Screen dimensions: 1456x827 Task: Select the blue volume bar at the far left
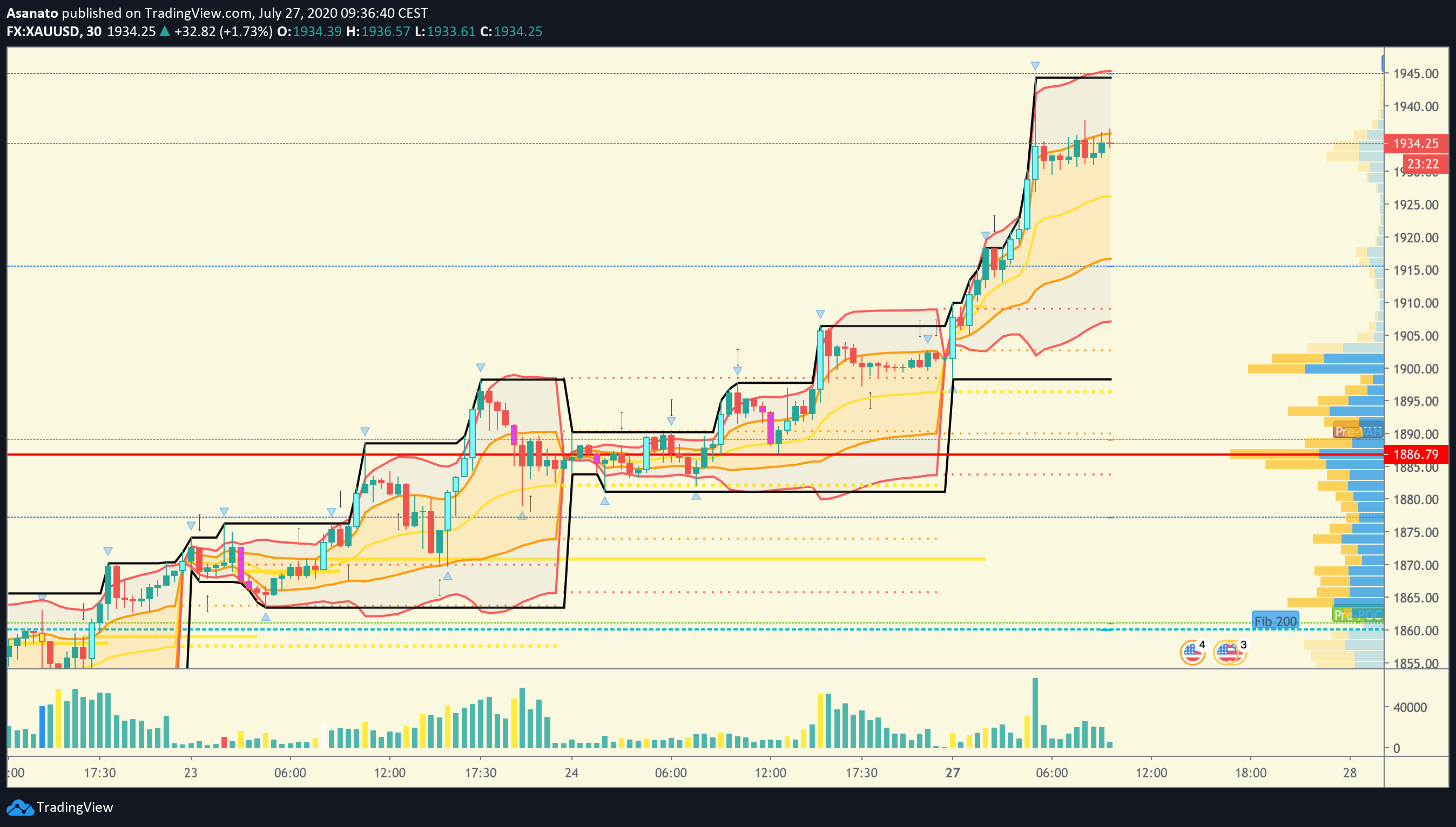click(42, 727)
